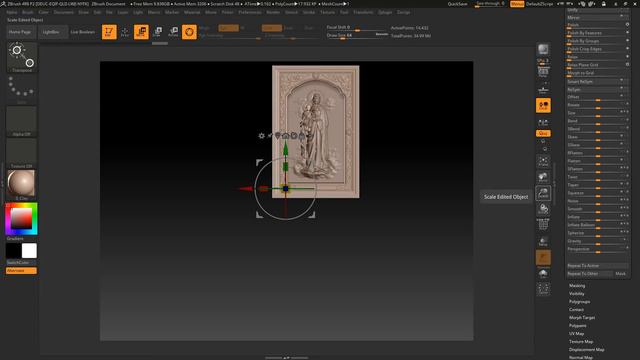The image size is (640, 360).
Task: Activate the Edit mode button in top shelf
Action: point(109,32)
